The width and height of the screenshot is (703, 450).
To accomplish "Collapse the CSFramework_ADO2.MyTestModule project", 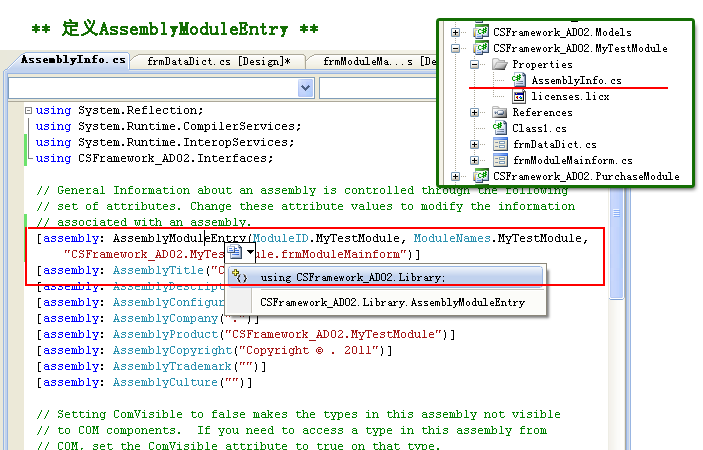I will 456,48.
